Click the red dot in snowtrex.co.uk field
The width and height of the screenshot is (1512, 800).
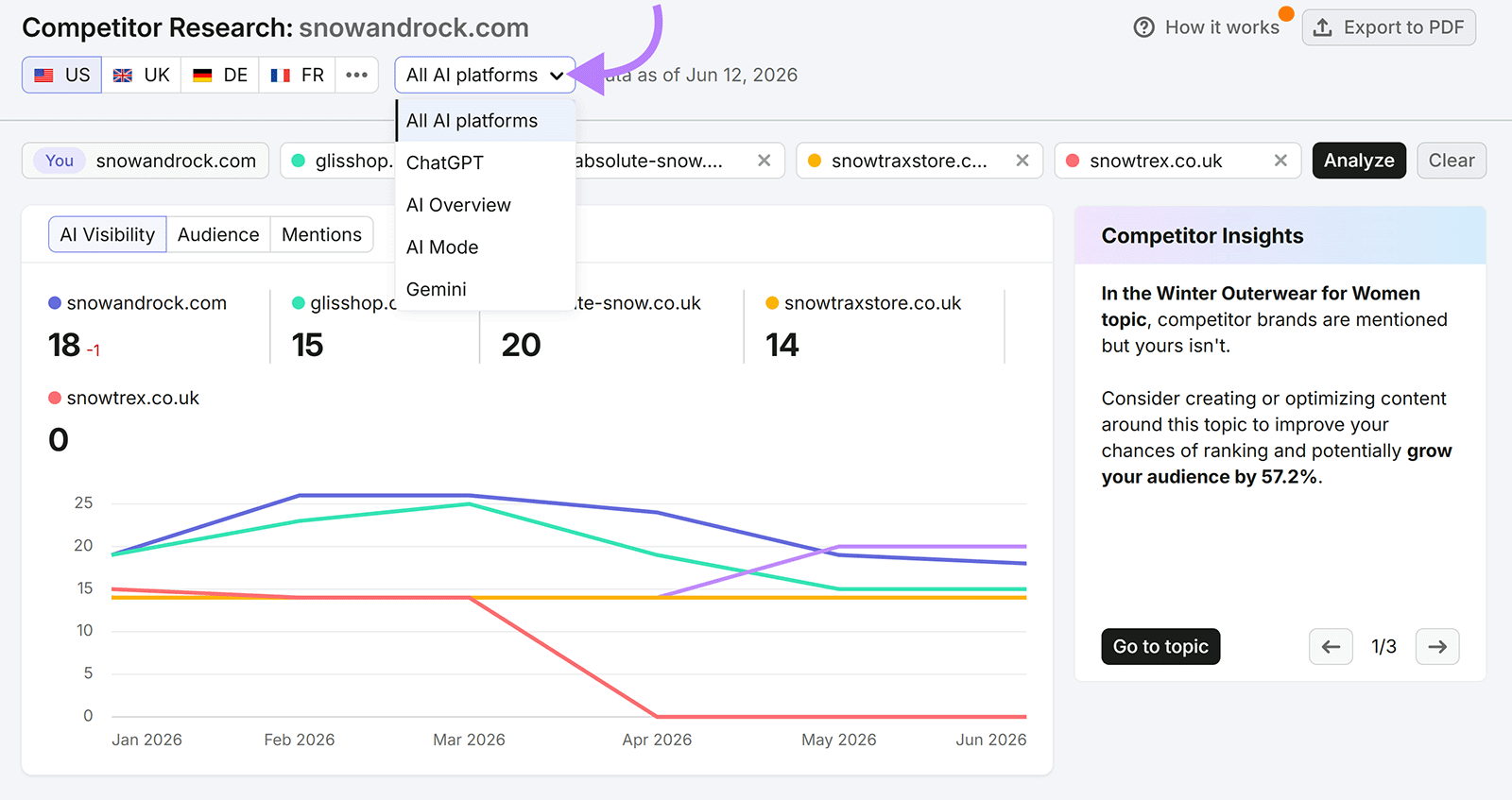point(1073,161)
